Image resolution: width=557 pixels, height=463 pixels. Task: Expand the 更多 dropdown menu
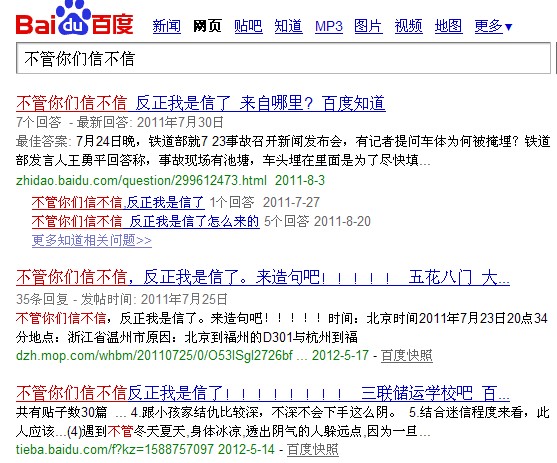(x=493, y=26)
